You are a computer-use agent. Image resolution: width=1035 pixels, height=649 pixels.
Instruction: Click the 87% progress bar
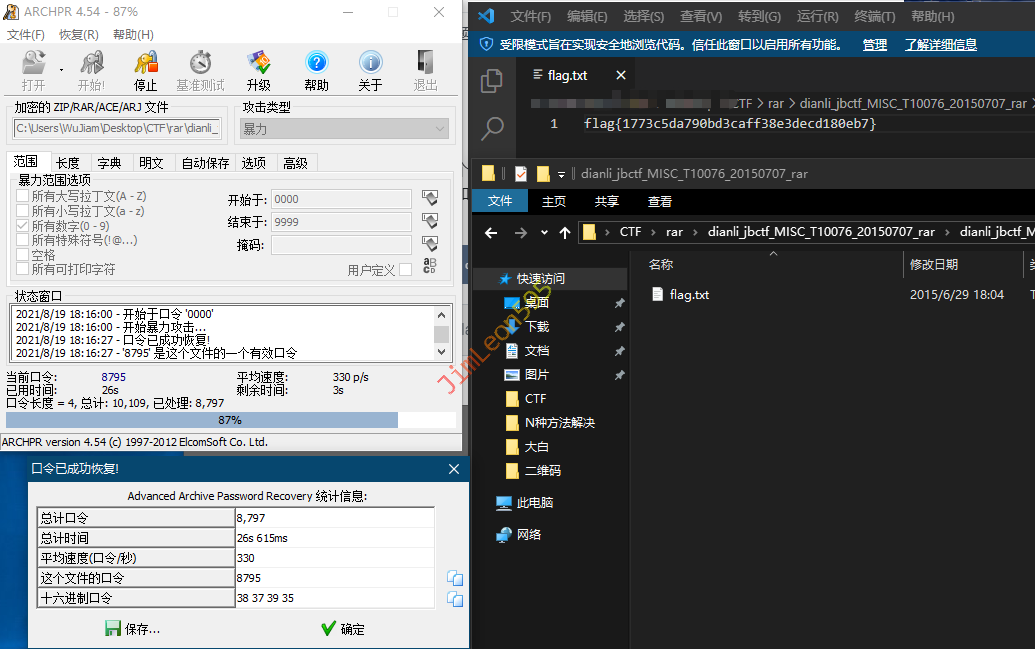(230, 420)
